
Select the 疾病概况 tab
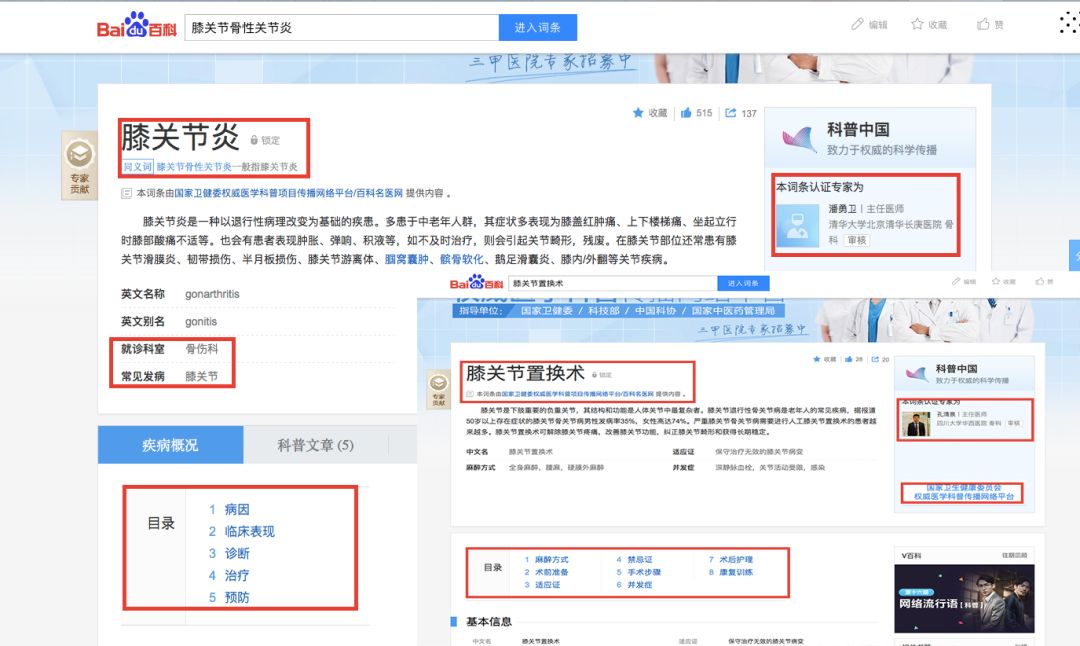click(170, 445)
